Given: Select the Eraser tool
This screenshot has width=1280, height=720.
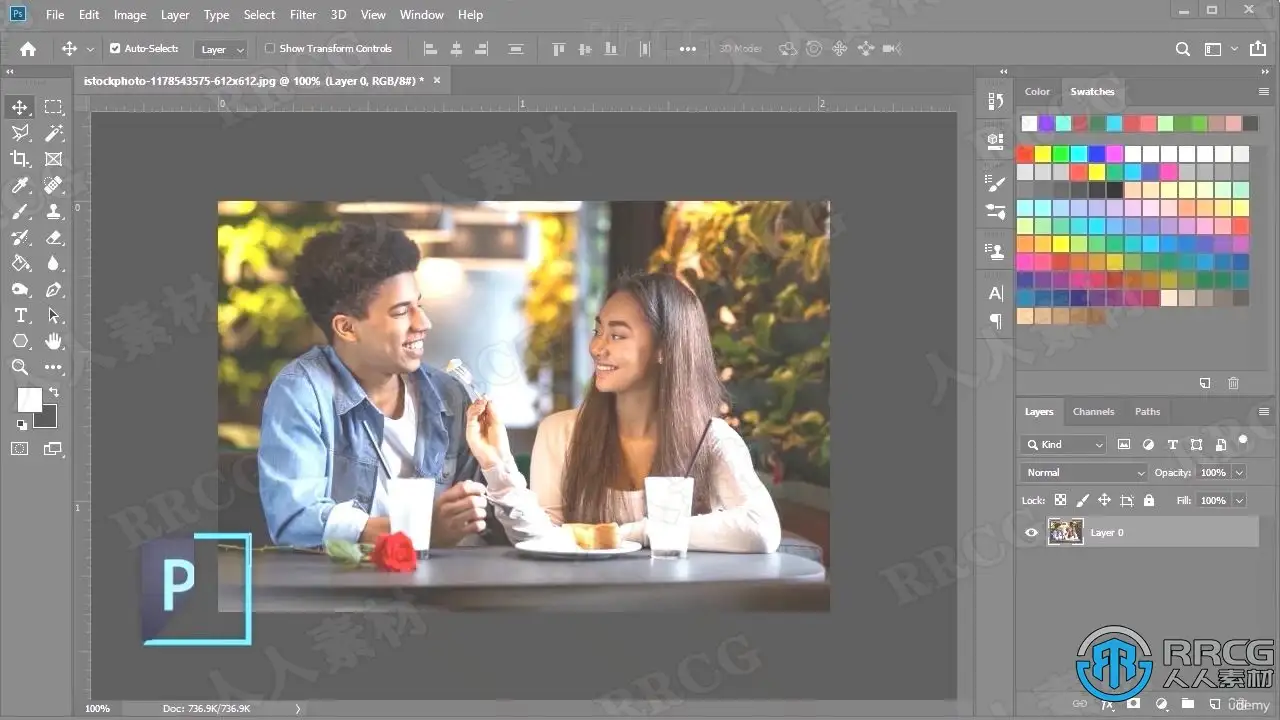Looking at the screenshot, I should point(54,237).
